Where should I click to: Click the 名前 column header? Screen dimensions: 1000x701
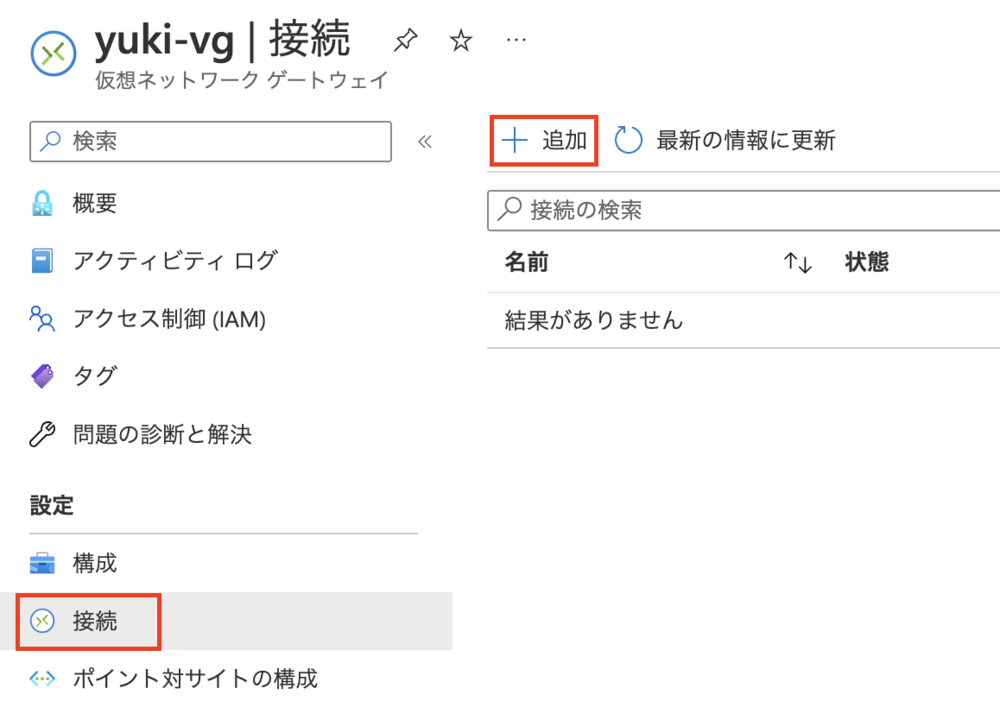pos(526,263)
